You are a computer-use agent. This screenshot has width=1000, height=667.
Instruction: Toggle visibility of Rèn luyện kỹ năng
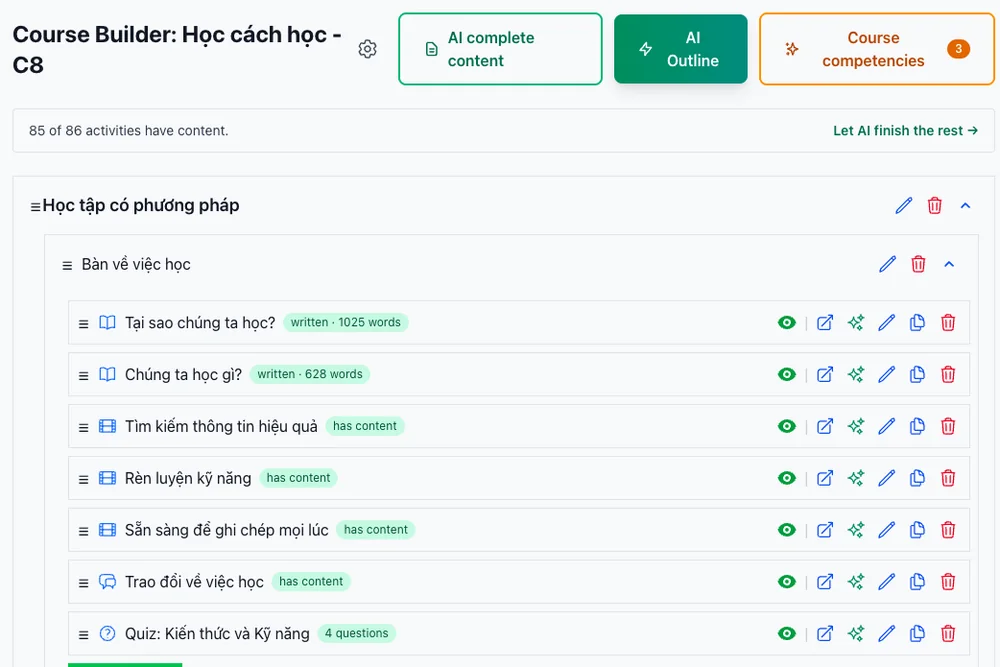tap(787, 478)
